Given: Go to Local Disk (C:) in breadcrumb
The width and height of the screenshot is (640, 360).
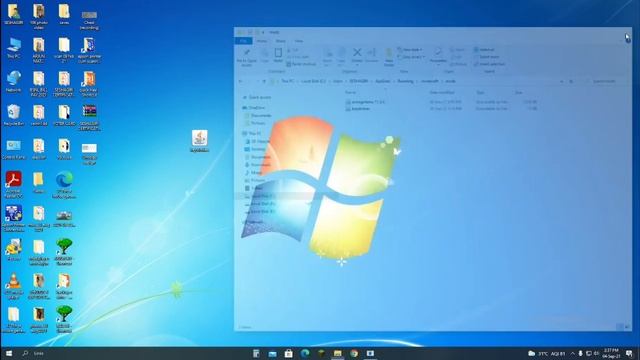Looking at the screenshot, I should click(313, 81).
